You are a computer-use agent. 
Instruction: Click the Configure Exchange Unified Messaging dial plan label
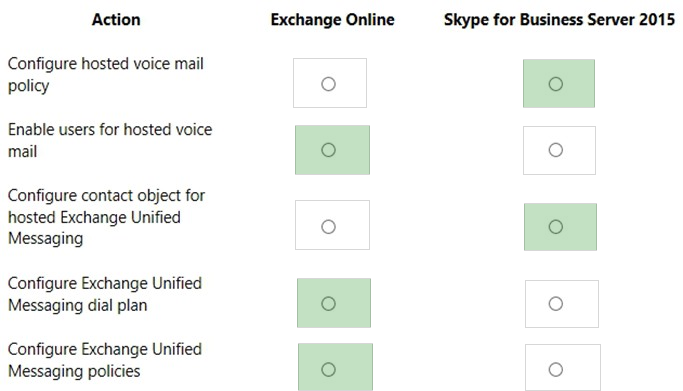pos(105,294)
